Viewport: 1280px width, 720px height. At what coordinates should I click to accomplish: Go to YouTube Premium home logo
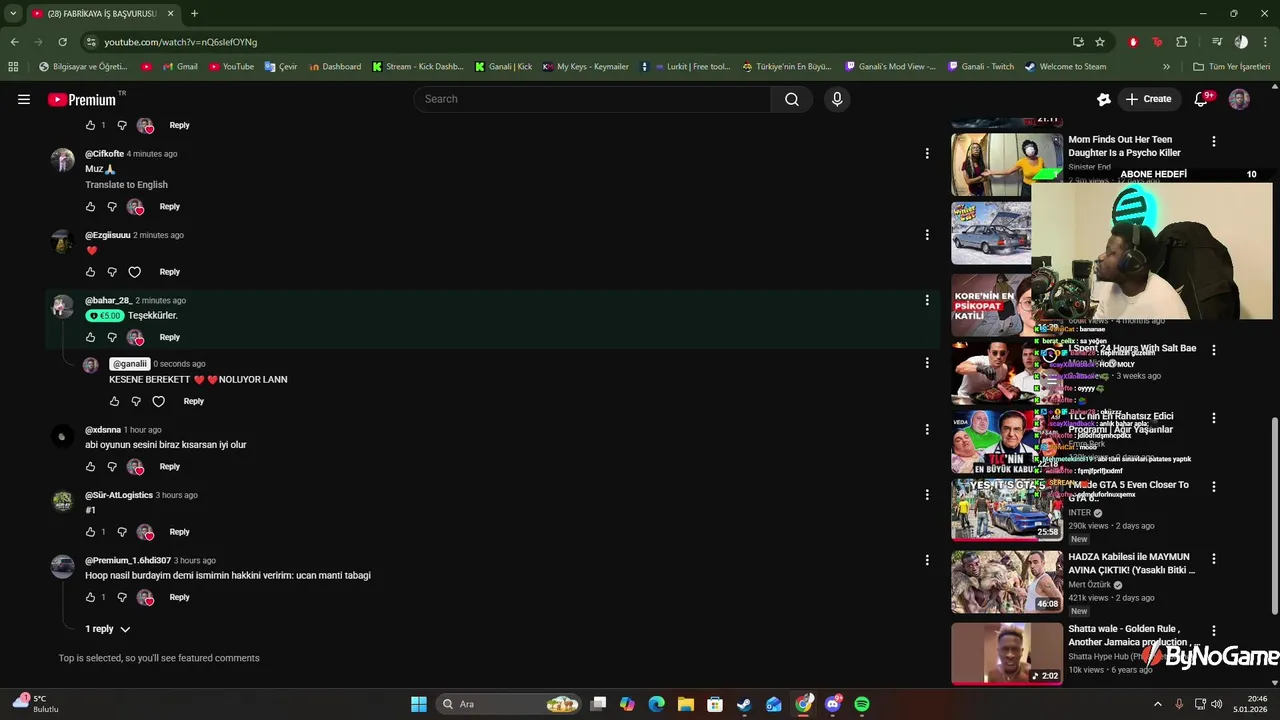pos(82,99)
